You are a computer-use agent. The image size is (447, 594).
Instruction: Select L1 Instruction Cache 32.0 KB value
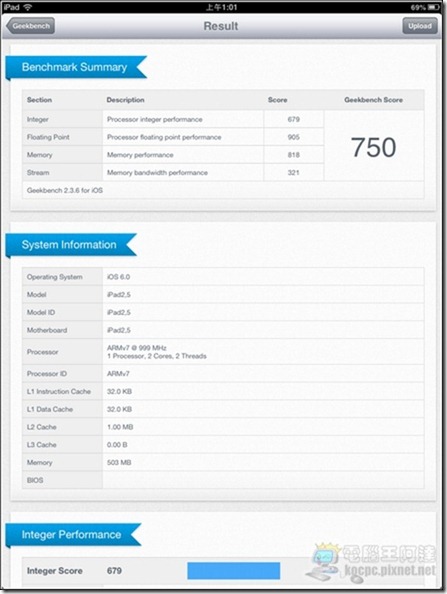(x=119, y=392)
